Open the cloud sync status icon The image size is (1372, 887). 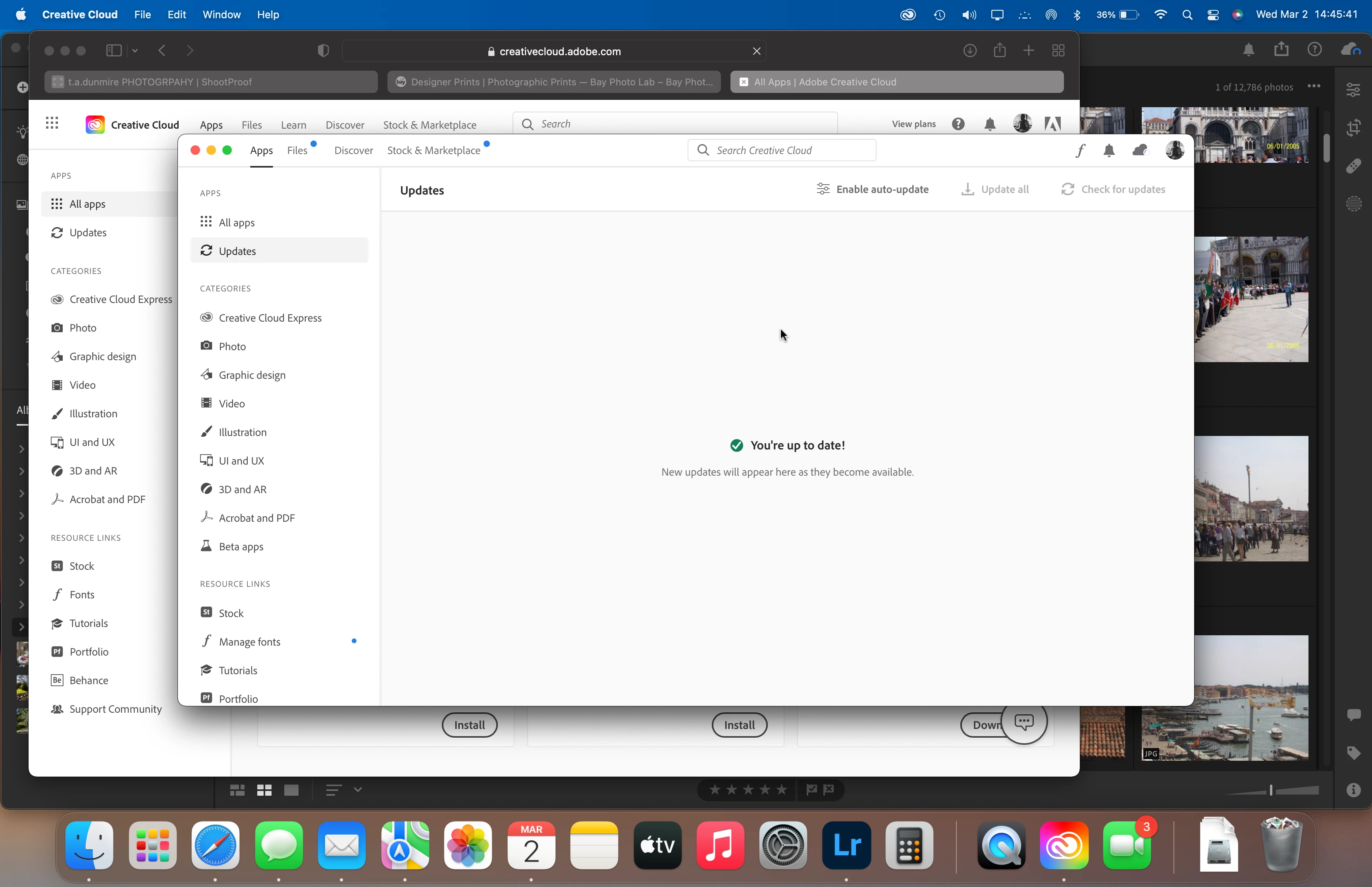pos(1140,150)
